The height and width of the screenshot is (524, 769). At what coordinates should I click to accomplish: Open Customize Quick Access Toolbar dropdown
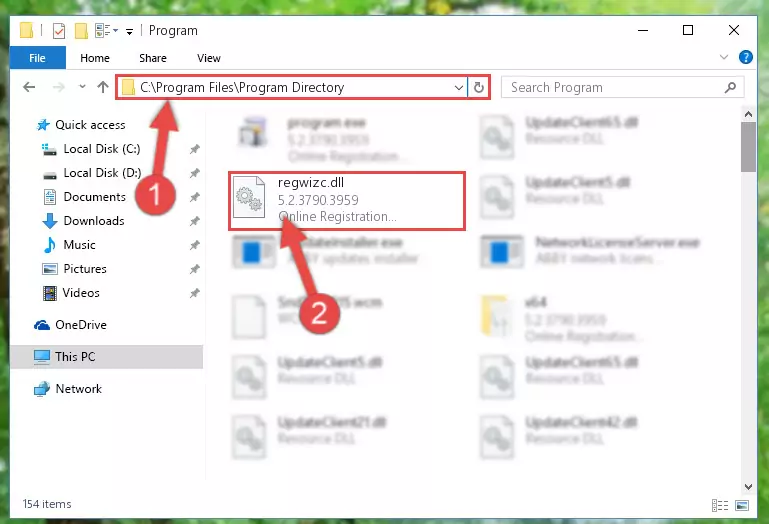click(x=129, y=32)
